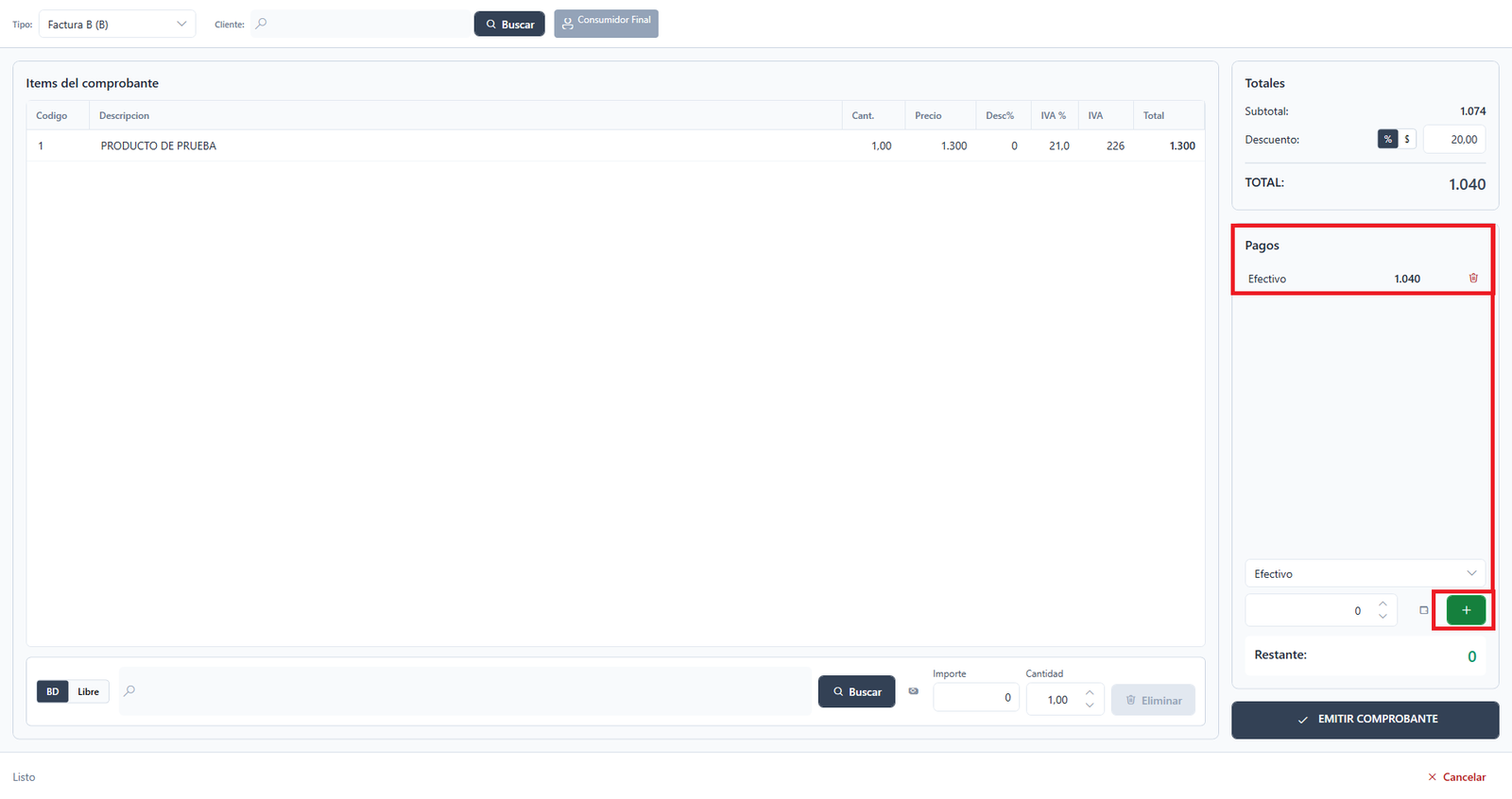Search for a client with top Buscar

coord(509,24)
